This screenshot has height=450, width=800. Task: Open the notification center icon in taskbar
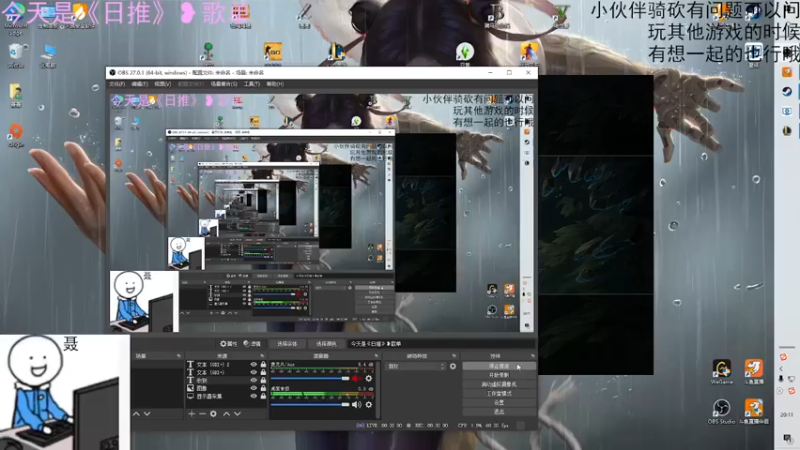click(x=787, y=437)
